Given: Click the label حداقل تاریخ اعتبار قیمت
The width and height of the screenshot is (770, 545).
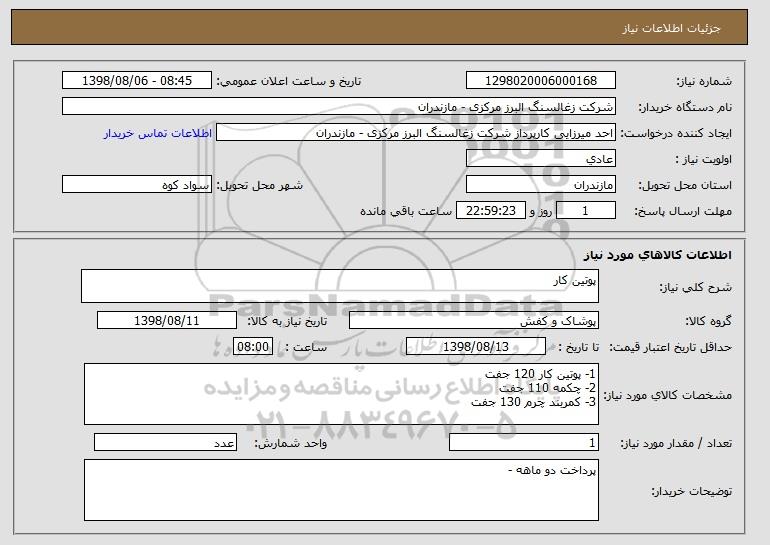Looking at the screenshot, I should point(670,348).
